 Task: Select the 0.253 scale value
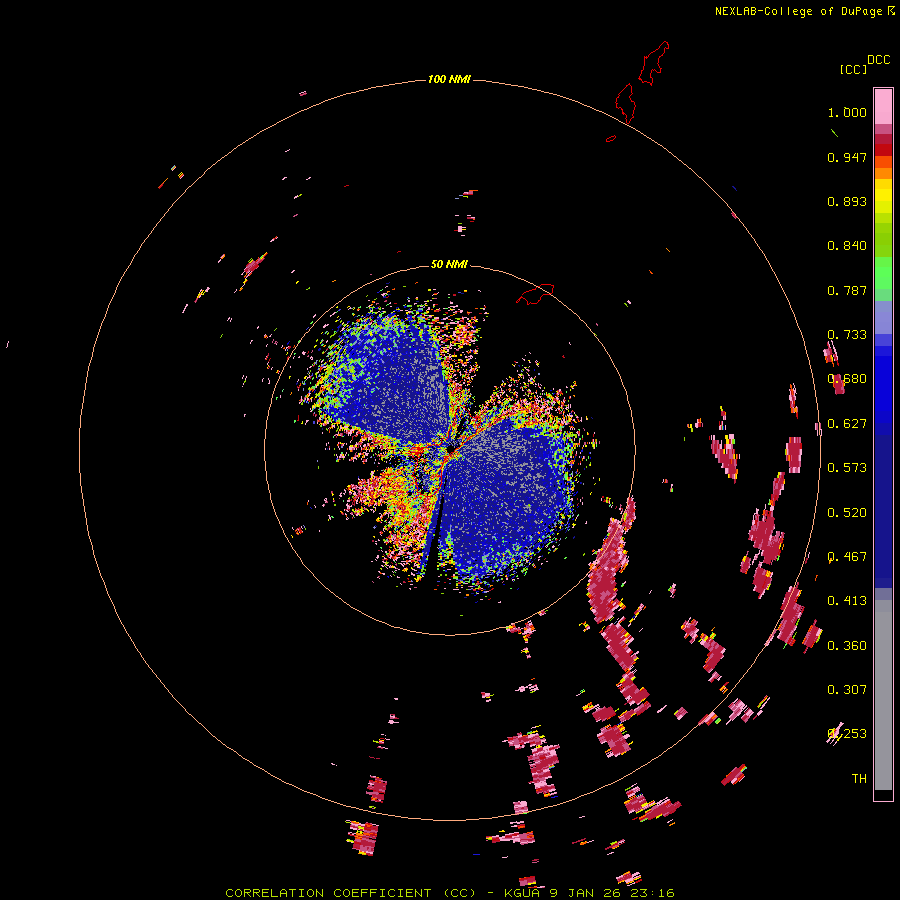(x=847, y=734)
